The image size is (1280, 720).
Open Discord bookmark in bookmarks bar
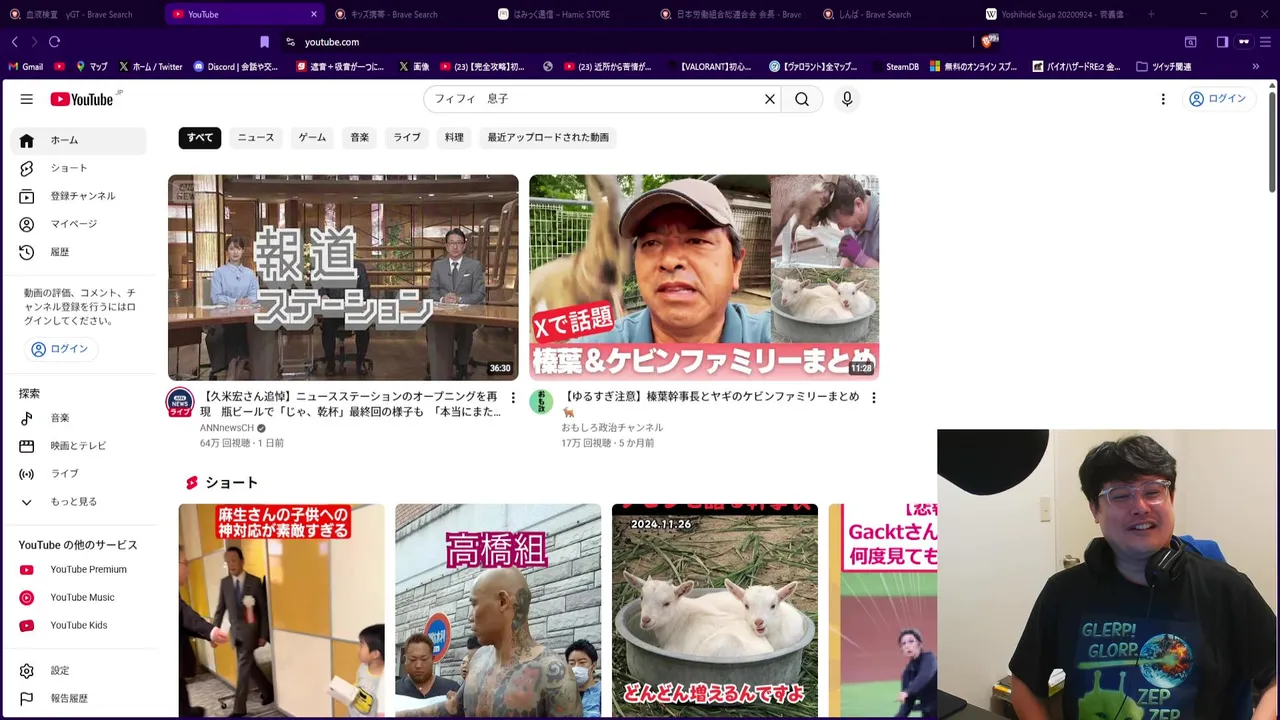coord(236,67)
